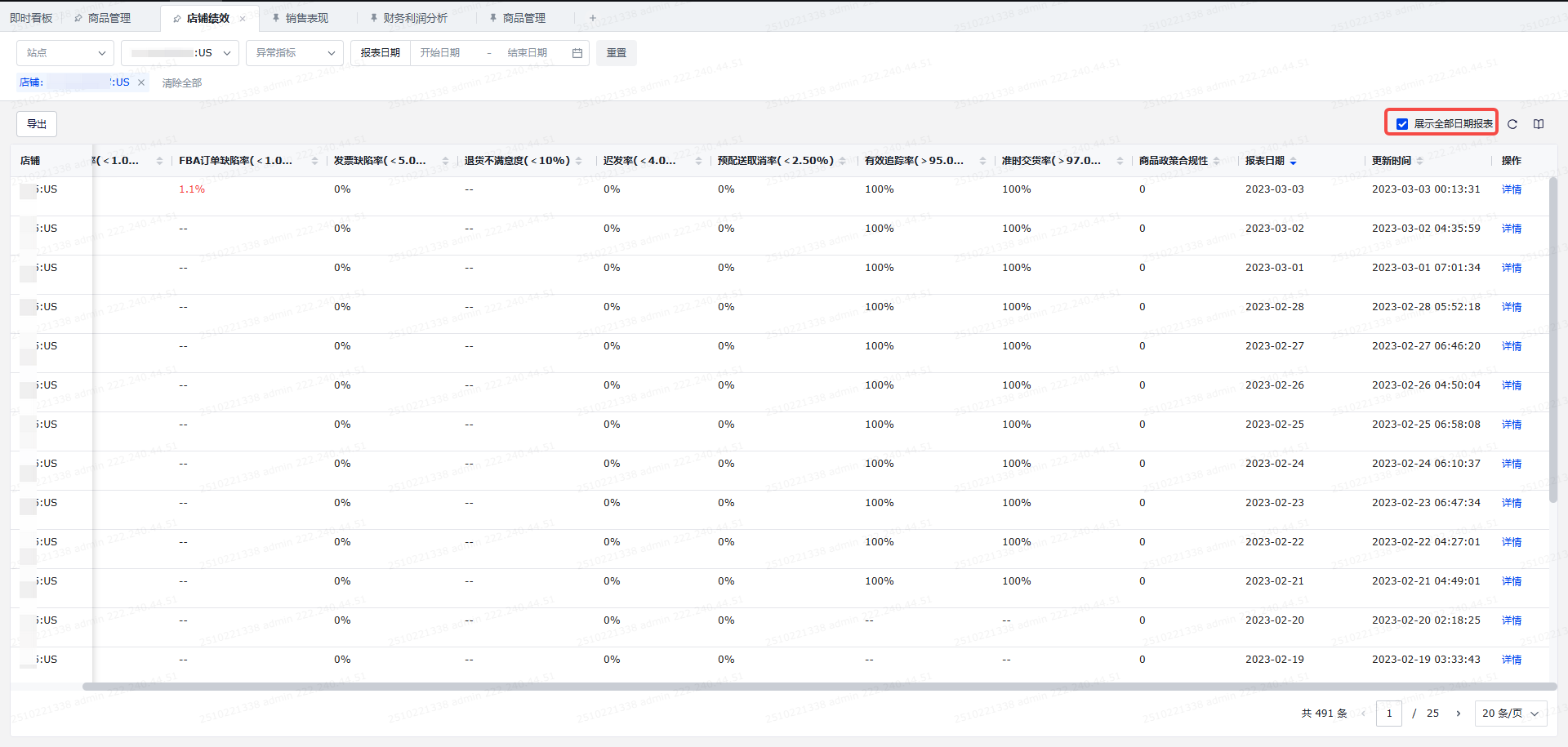The image size is (1568, 747).
Task: Open the column settings icon
Action: [1539, 124]
